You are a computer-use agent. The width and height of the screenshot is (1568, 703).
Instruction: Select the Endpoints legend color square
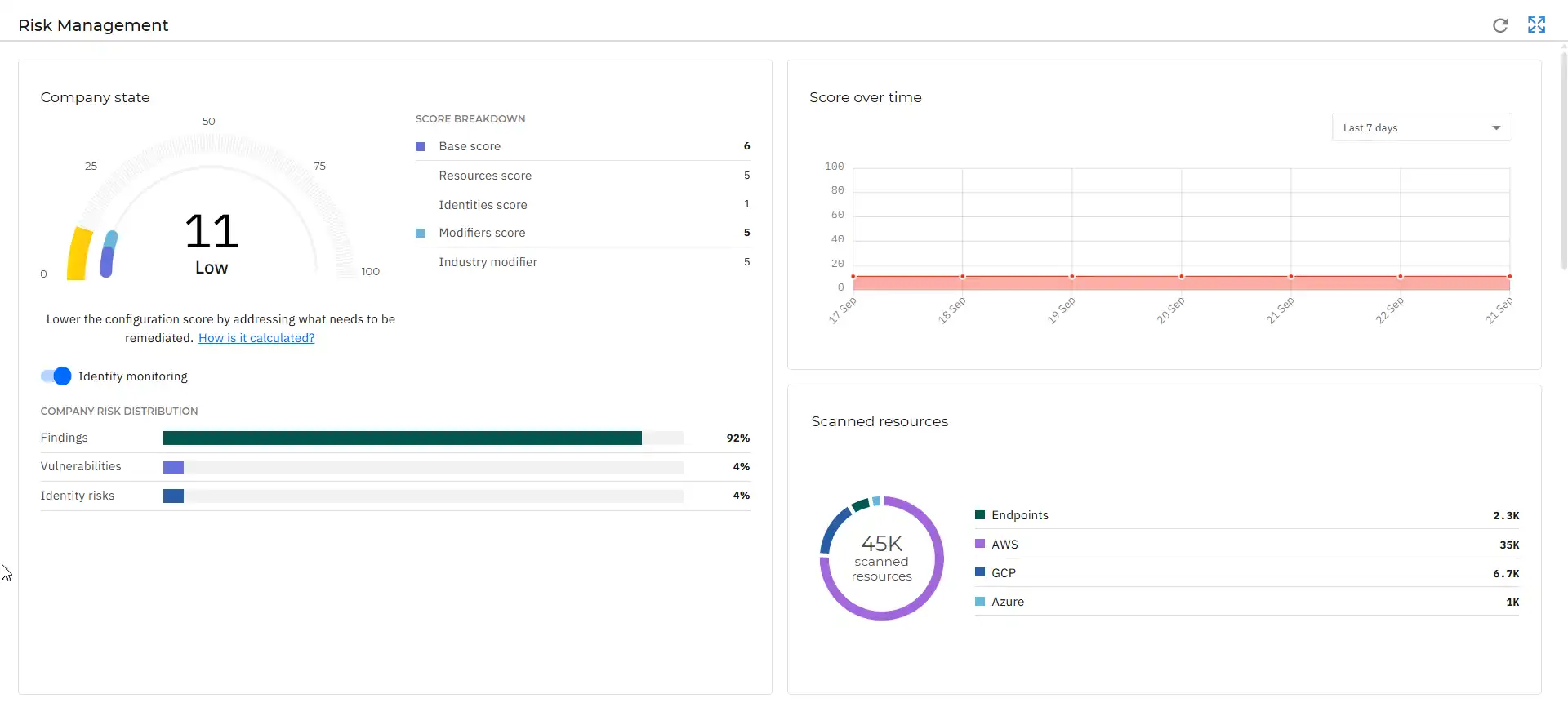coord(980,515)
